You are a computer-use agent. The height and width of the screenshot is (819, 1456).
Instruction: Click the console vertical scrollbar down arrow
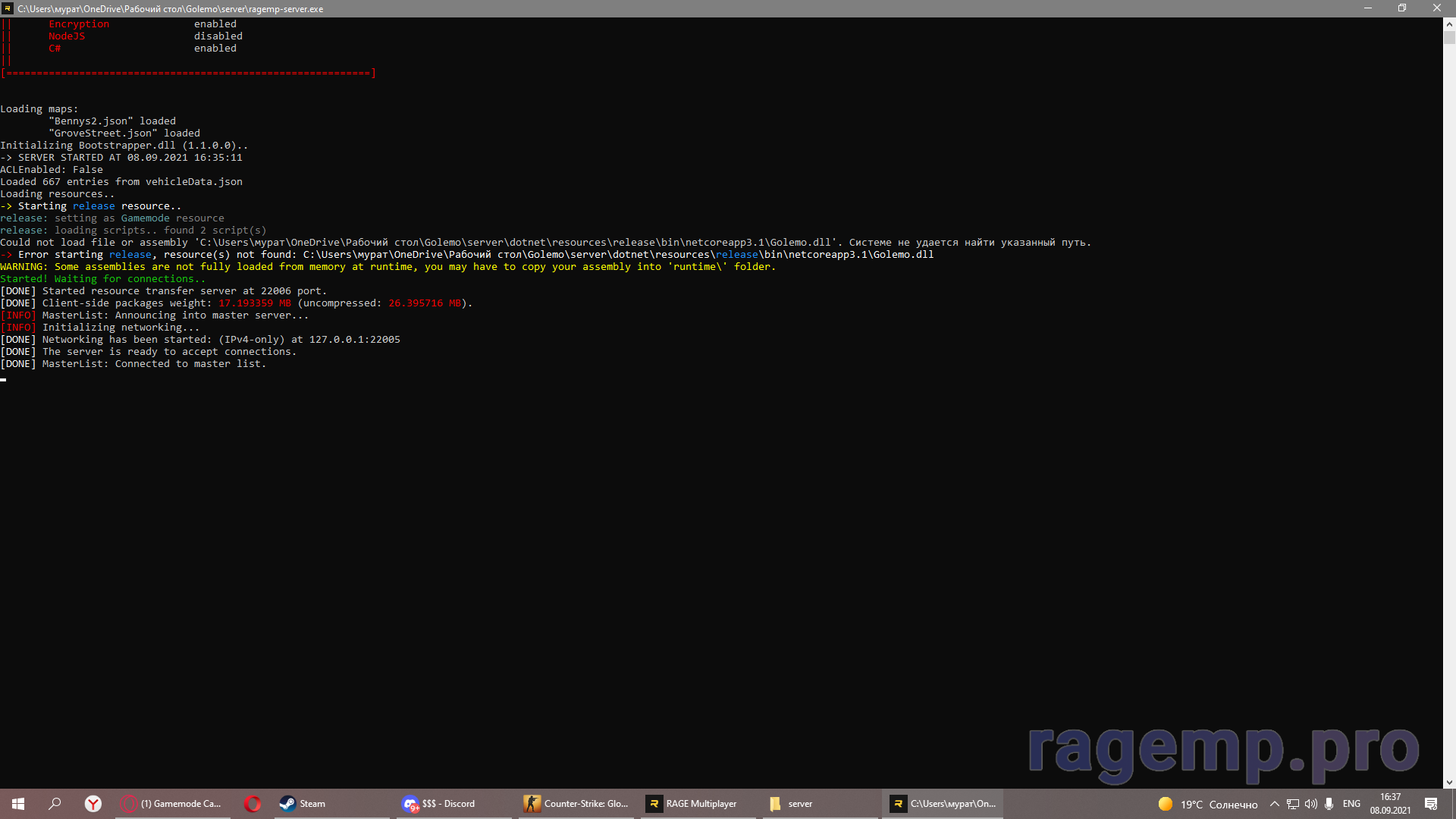click(1449, 783)
